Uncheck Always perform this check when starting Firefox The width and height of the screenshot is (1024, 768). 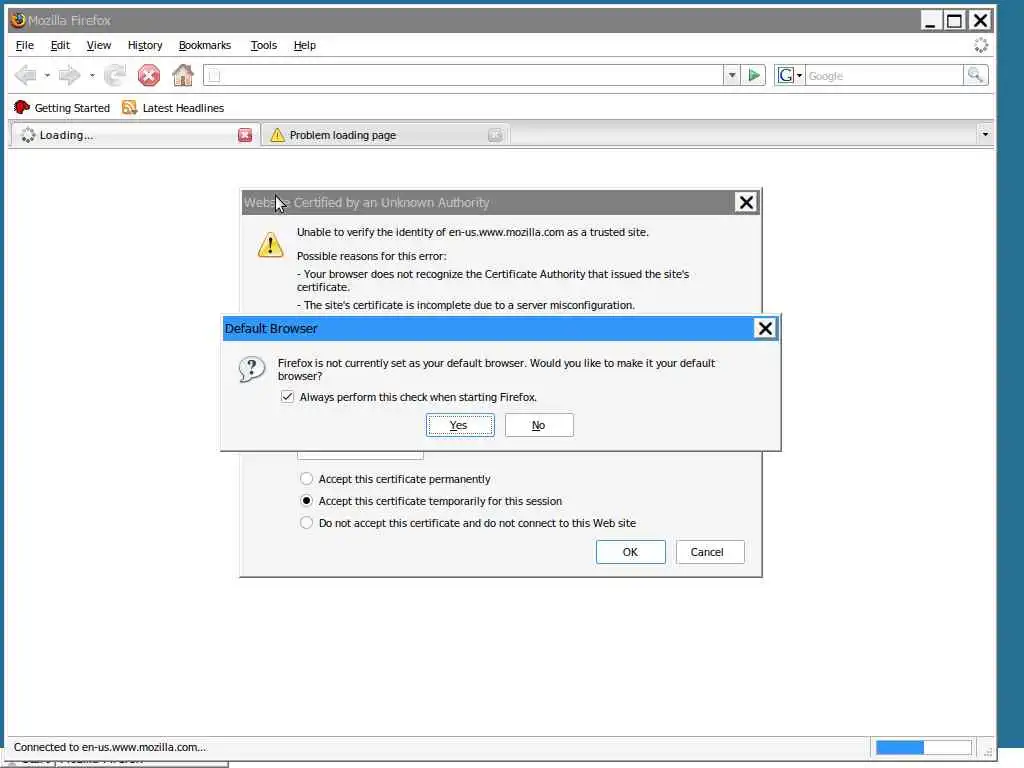(287, 396)
